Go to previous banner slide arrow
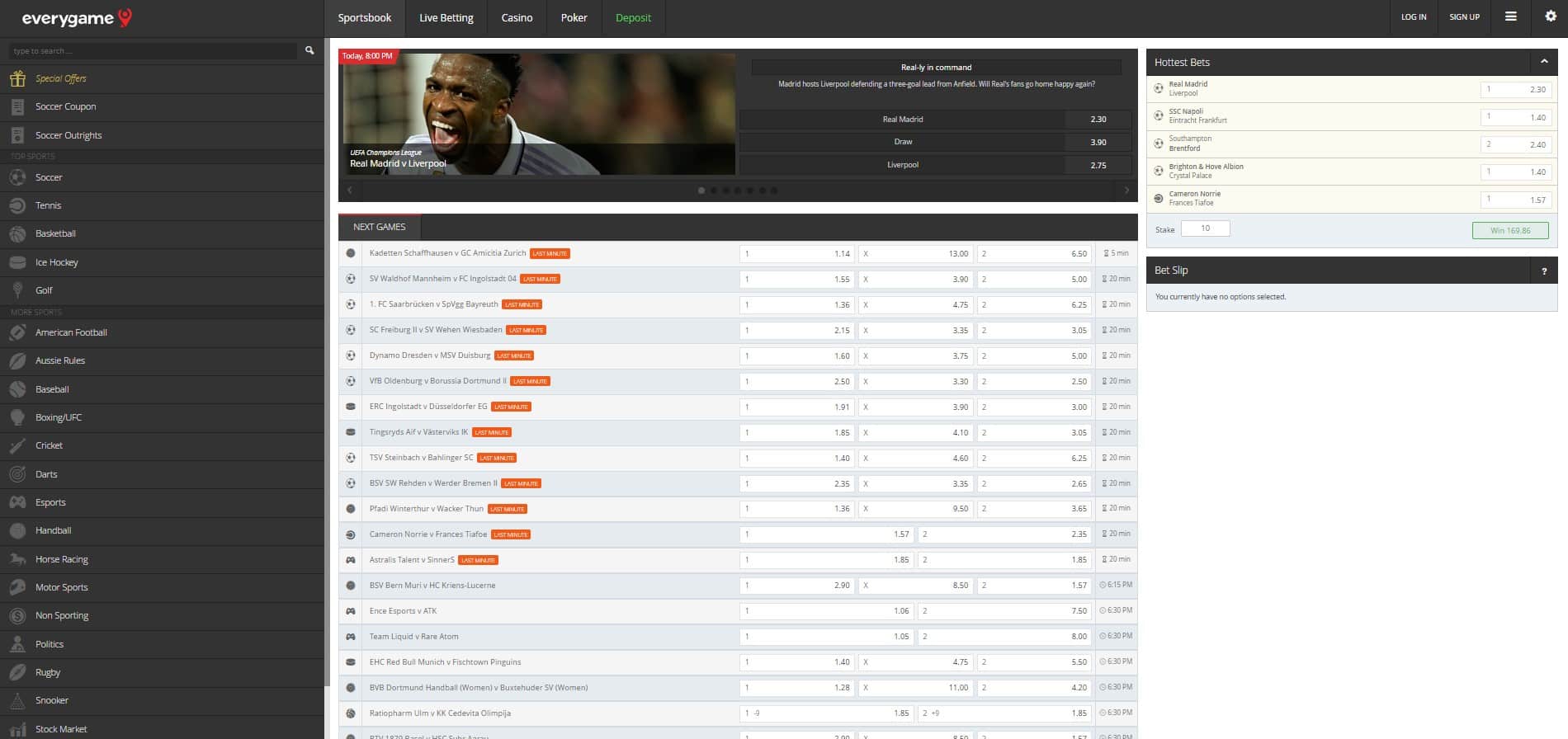 point(350,191)
